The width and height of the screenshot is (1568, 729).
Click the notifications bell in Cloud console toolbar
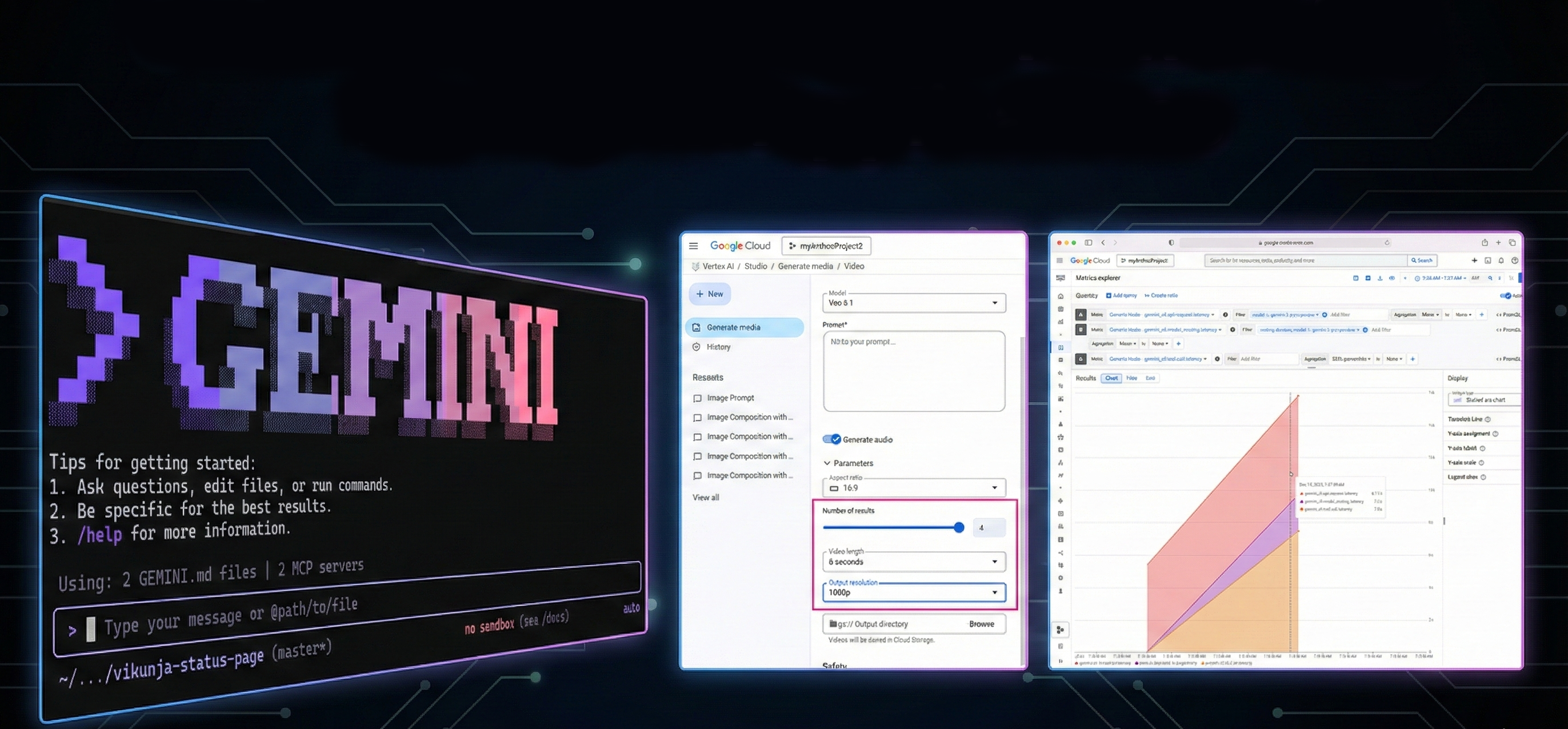point(1501,260)
